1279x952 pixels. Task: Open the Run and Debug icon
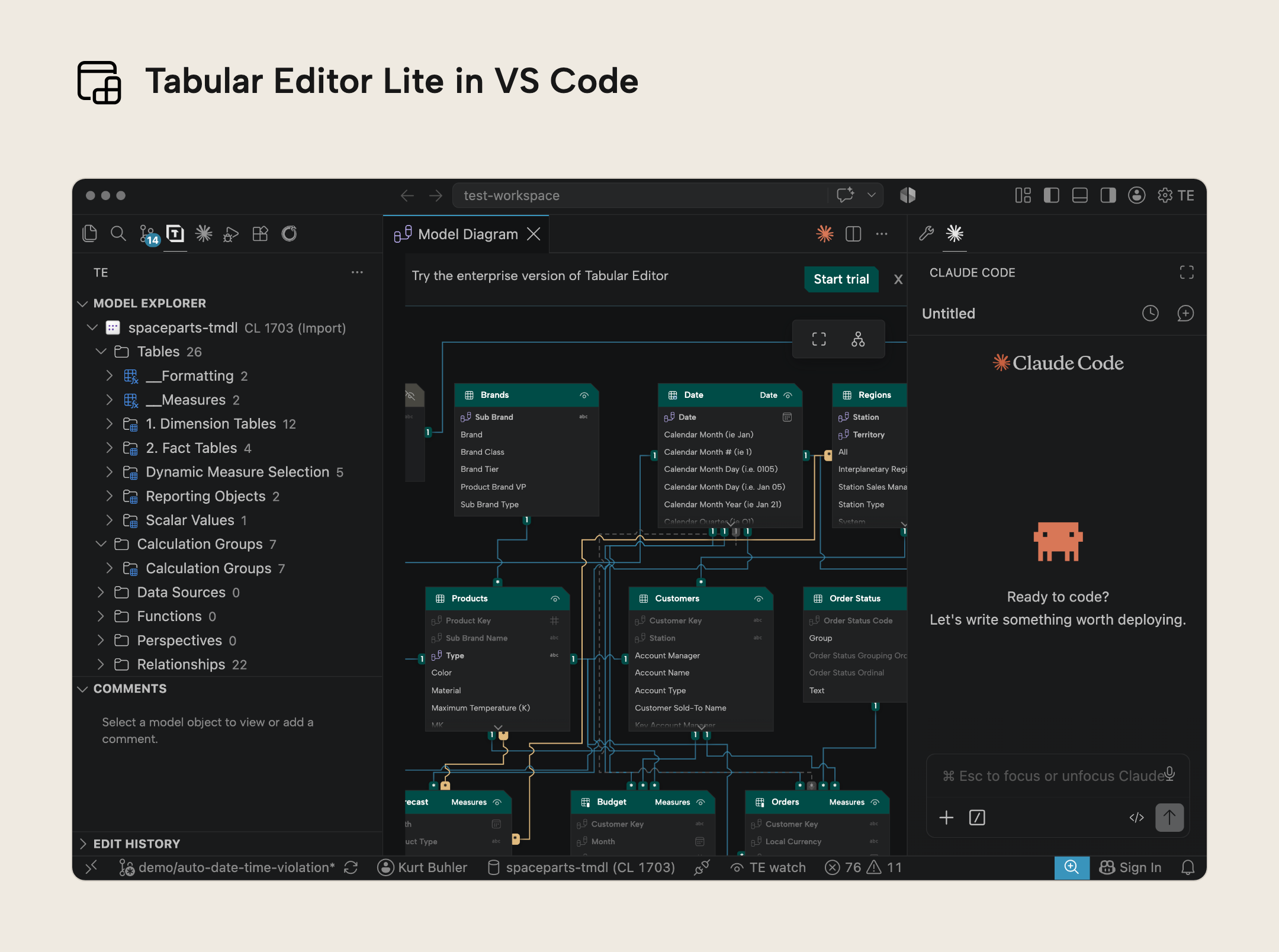coord(231,234)
